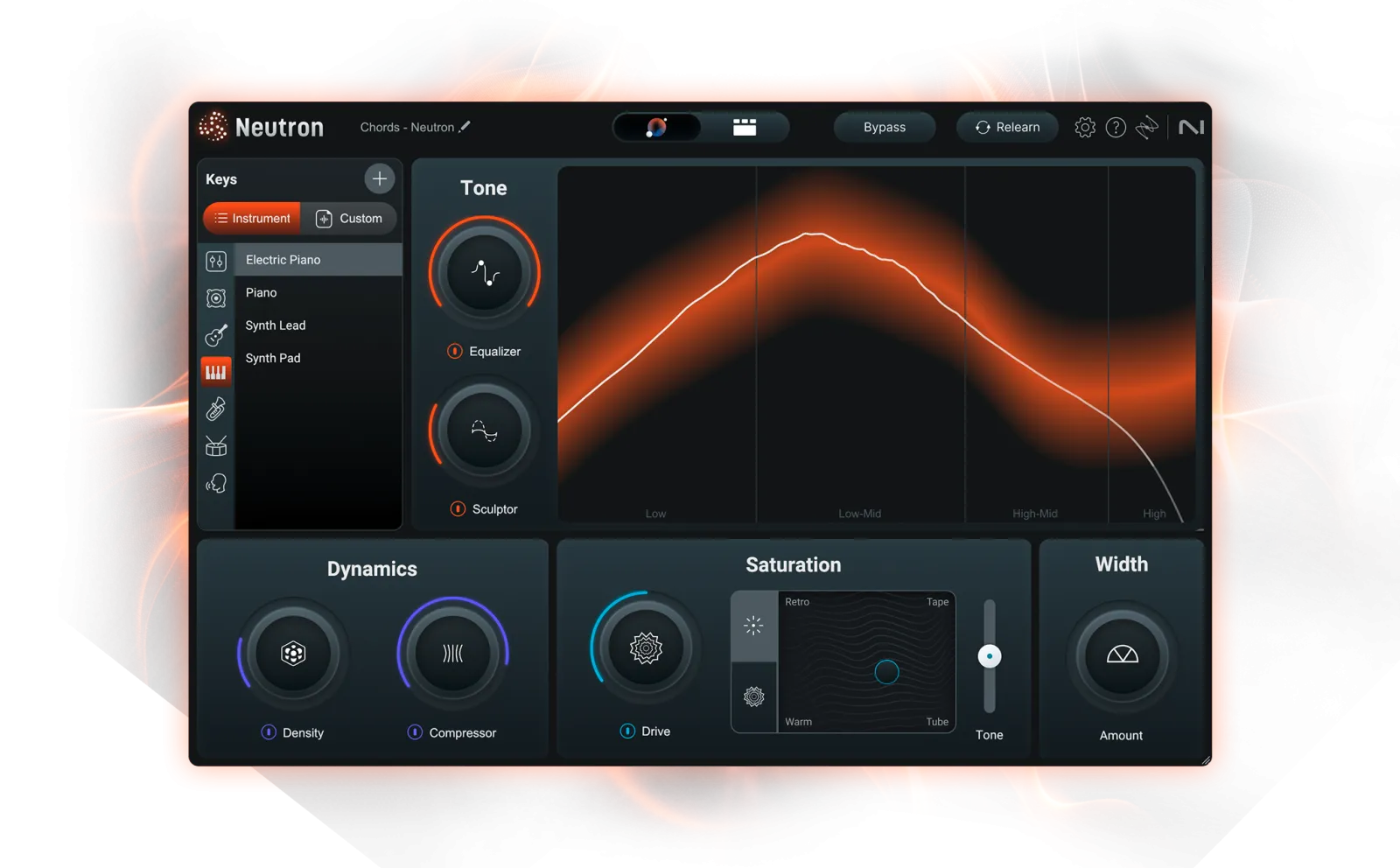Toggle the Drive power button

[627, 731]
